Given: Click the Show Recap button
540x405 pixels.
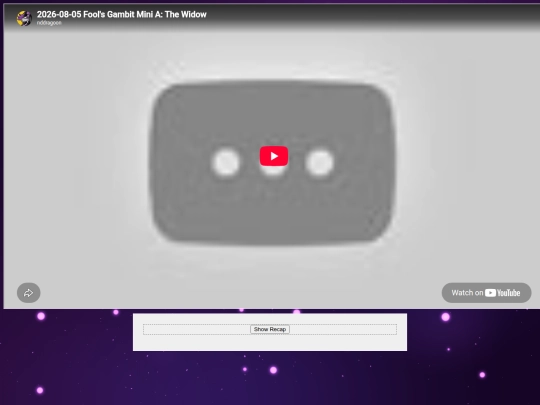Looking at the screenshot, I should coord(270,329).
